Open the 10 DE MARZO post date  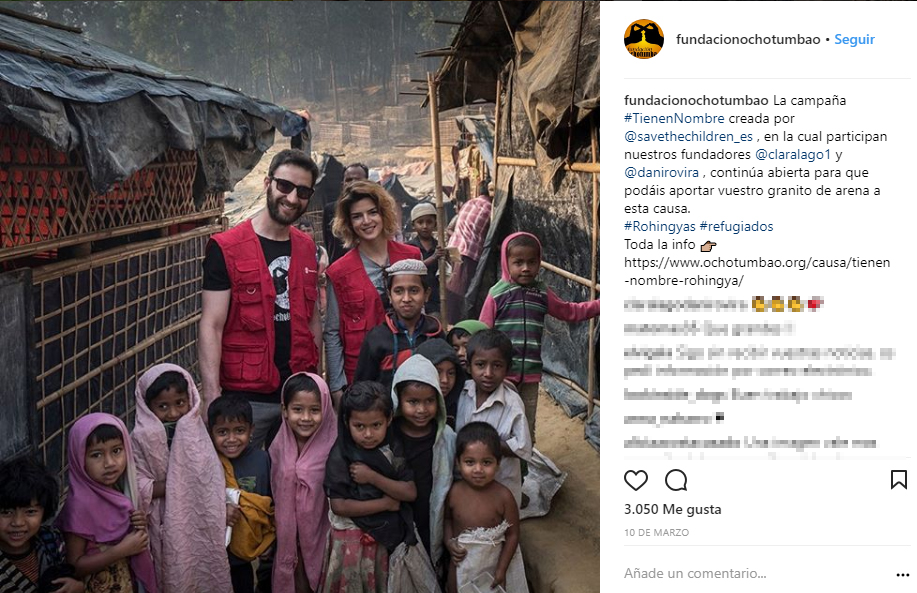[656, 533]
